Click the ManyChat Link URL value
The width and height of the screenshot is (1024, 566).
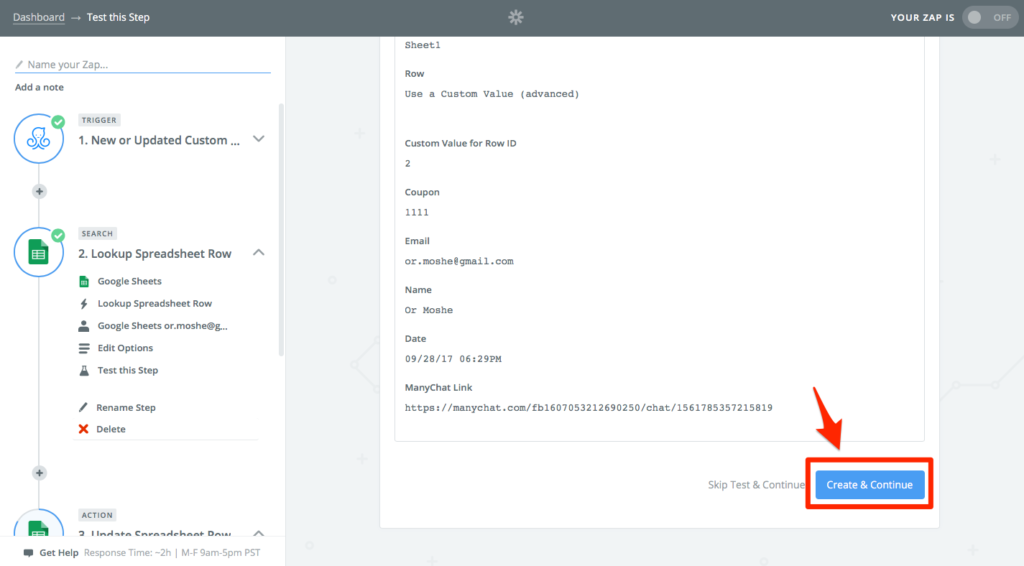point(588,407)
